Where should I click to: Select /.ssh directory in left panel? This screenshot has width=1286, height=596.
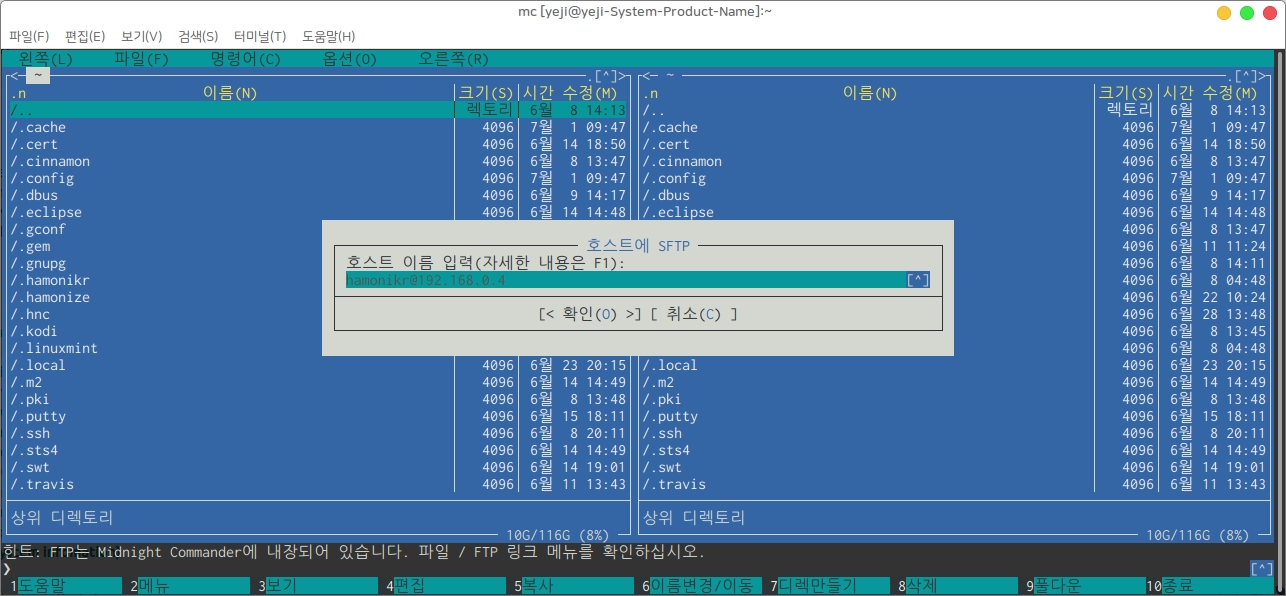tap(33, 433)
